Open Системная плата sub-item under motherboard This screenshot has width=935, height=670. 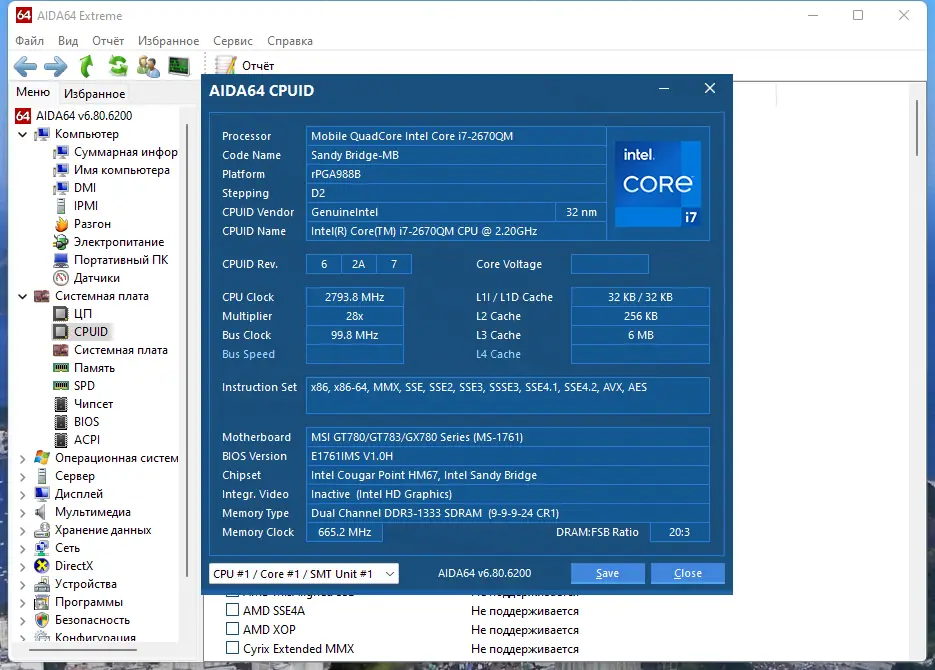(110, 350)
